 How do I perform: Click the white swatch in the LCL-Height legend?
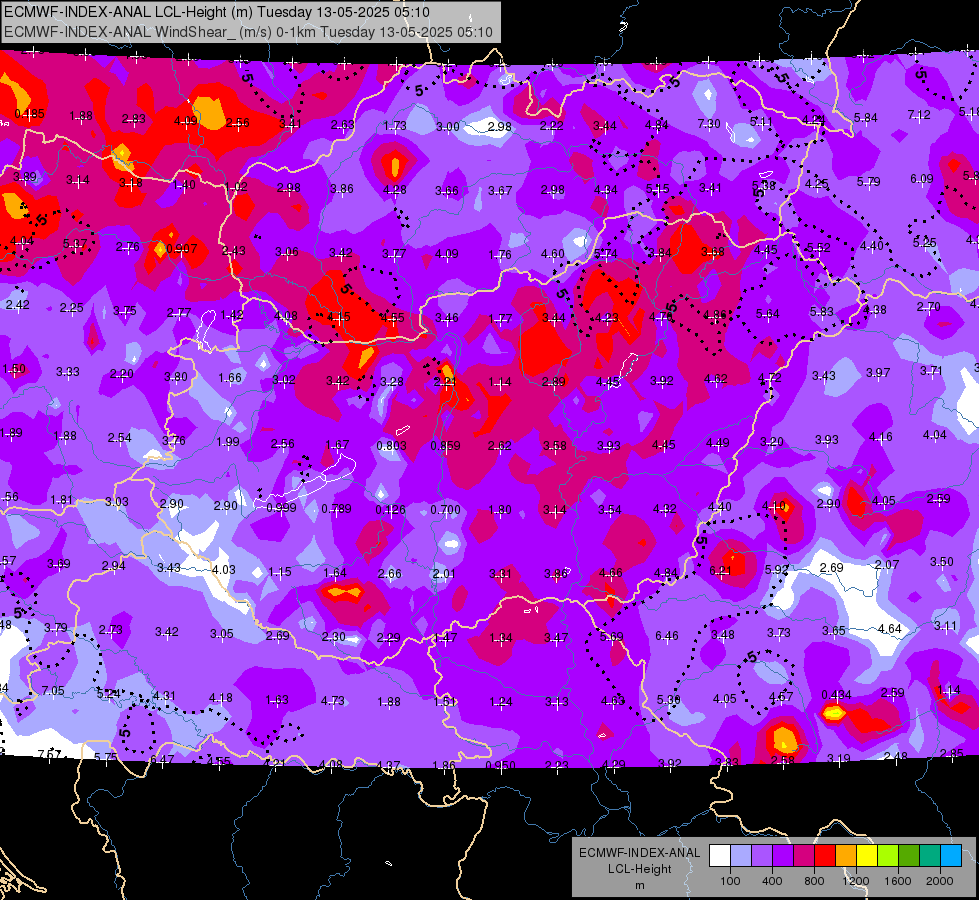720,856
